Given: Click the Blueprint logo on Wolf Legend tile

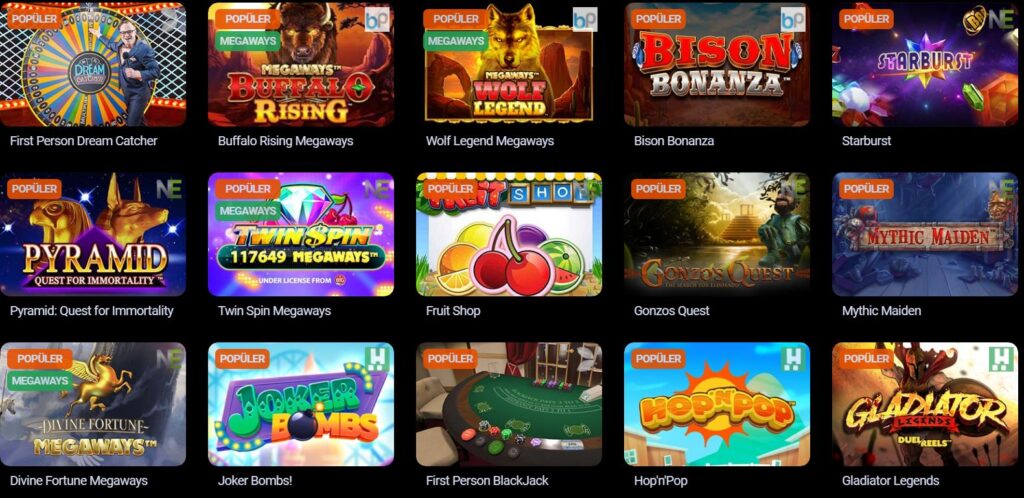Looking at the screenshot, I should pyautogui.click(x=584, y=20).
